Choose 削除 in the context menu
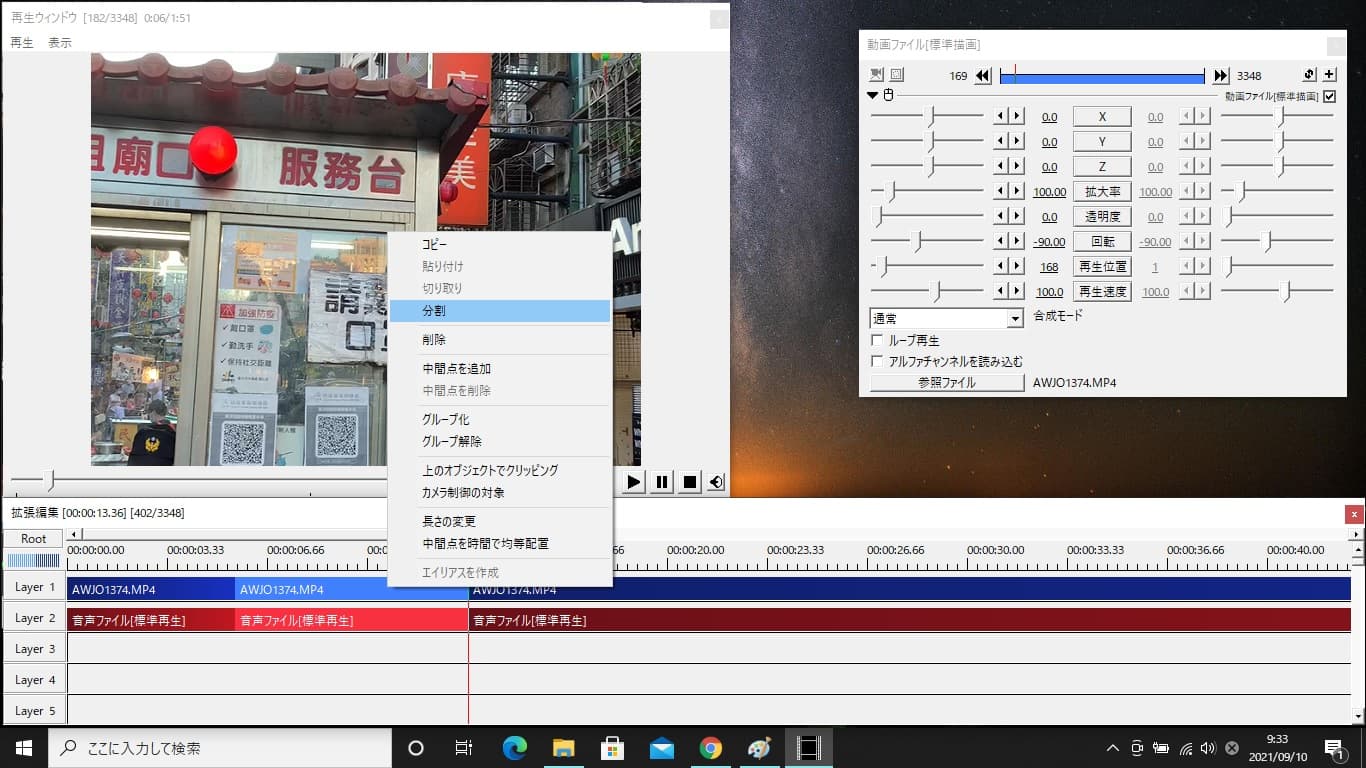 coord(500,340)
